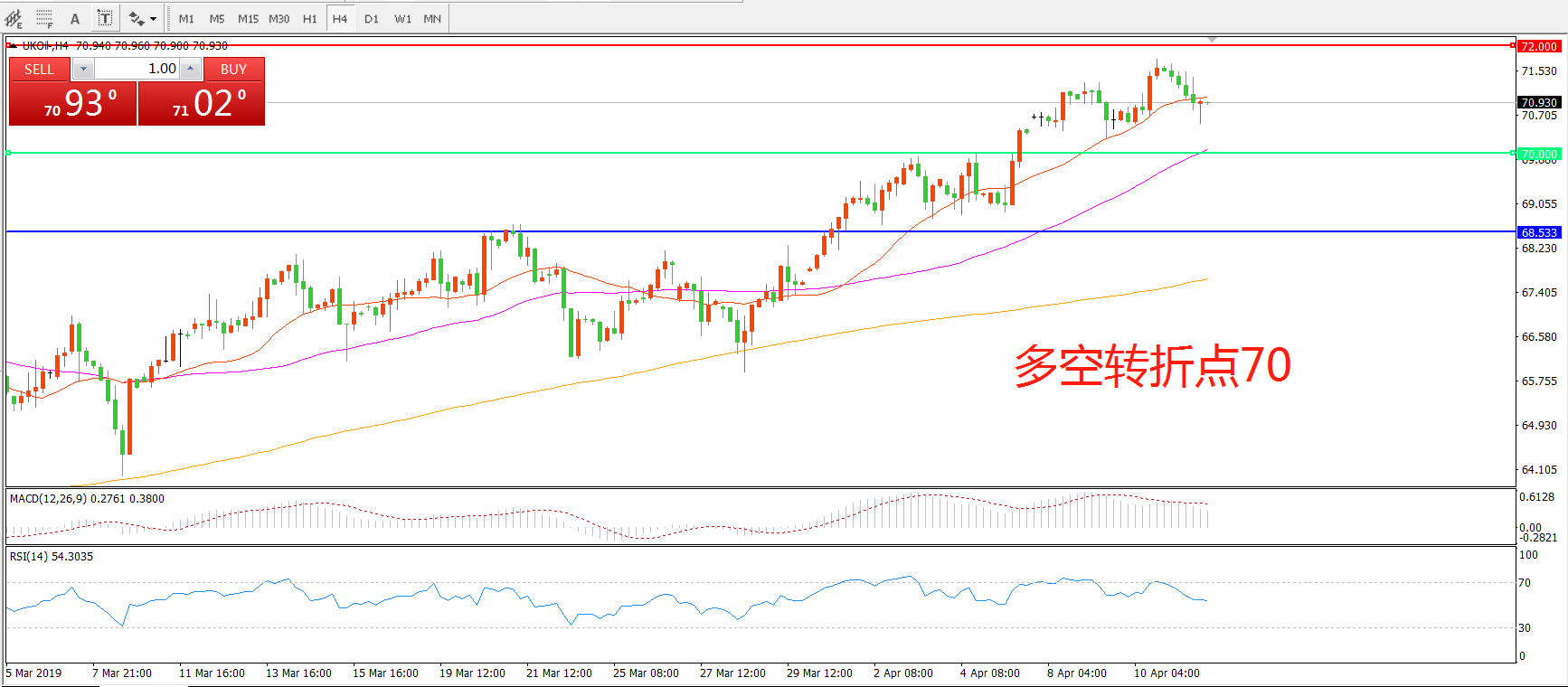Select the text 'A' drawing tool
The image size is (1568, 687).
click(75, 18)
